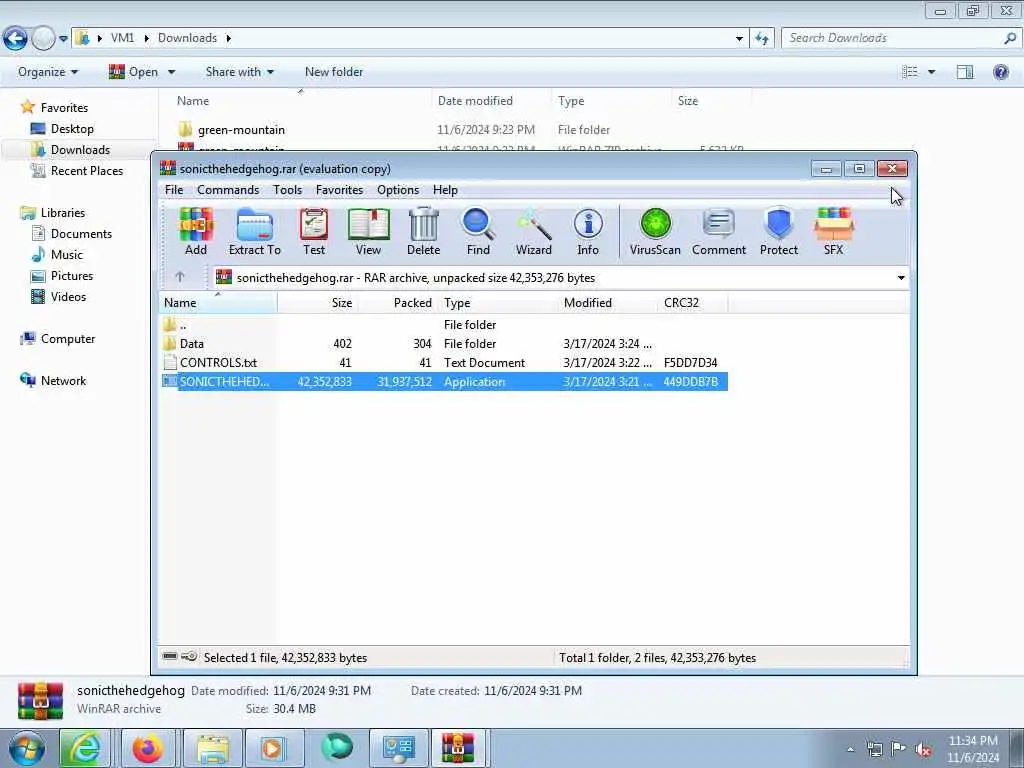Open the Explorer Organize dropdown

(48, 72)
